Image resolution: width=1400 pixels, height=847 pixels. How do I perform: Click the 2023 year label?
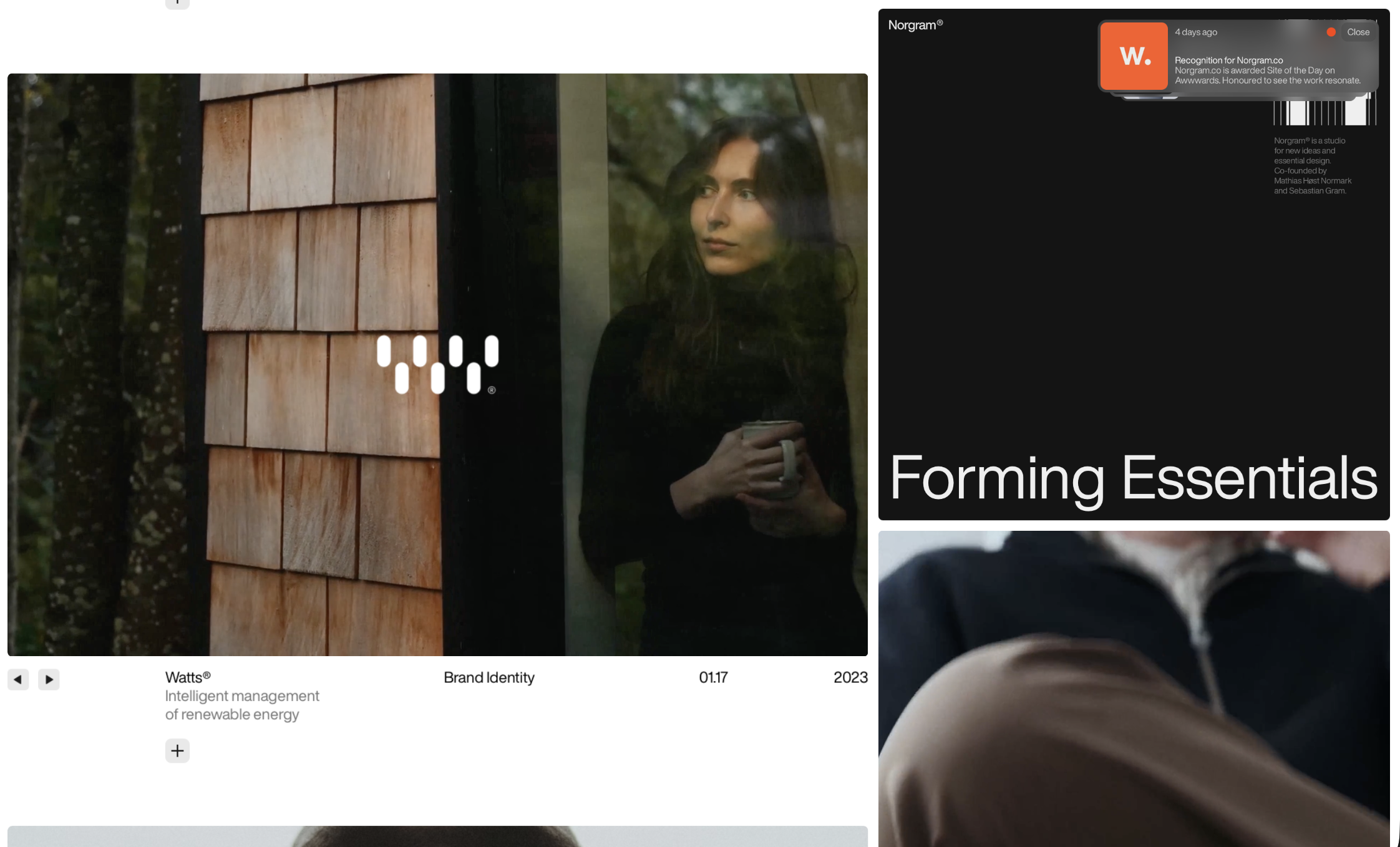click(850, 677)
